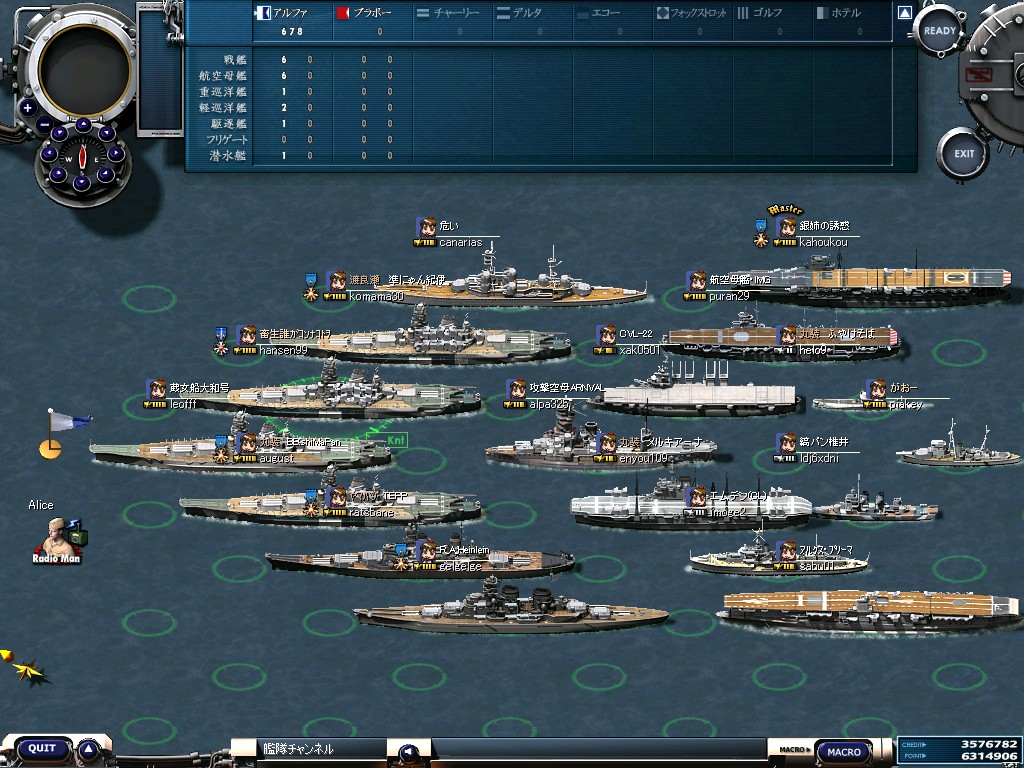
Task: Select sabu01 player avatar
Action: point(787,551)
